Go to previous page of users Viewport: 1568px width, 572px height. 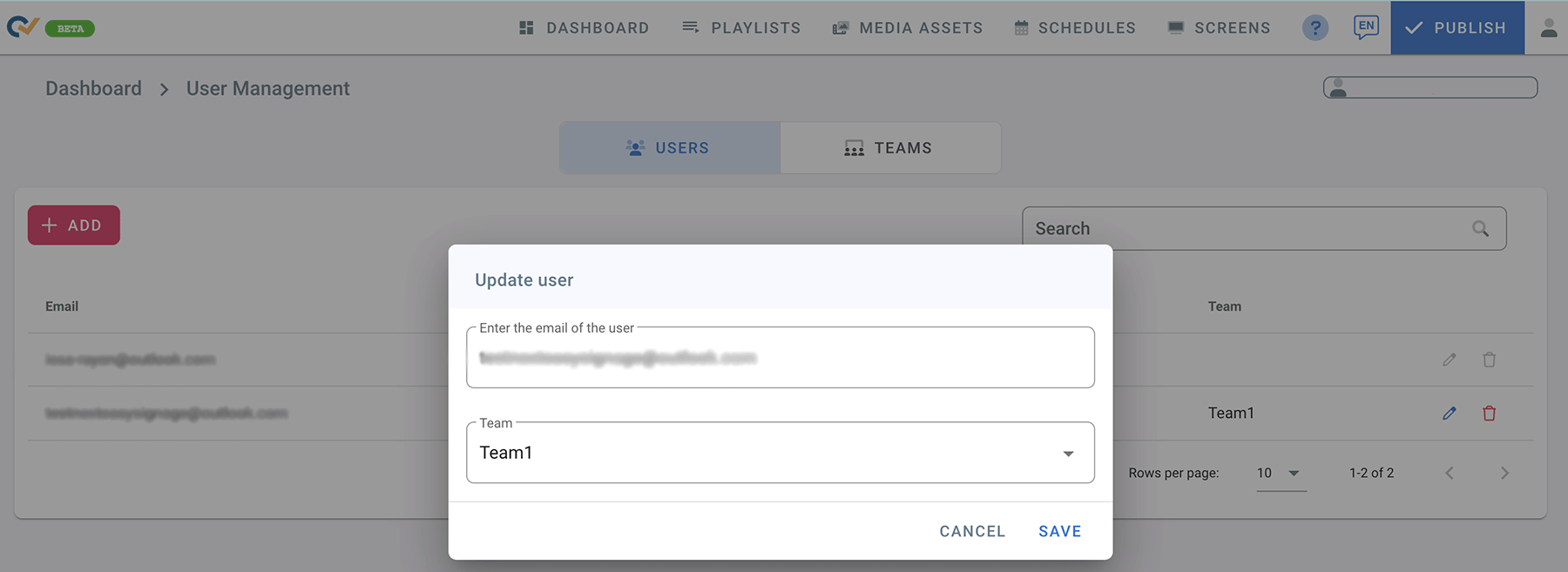pyautogui.click(x=1450, y=474)
